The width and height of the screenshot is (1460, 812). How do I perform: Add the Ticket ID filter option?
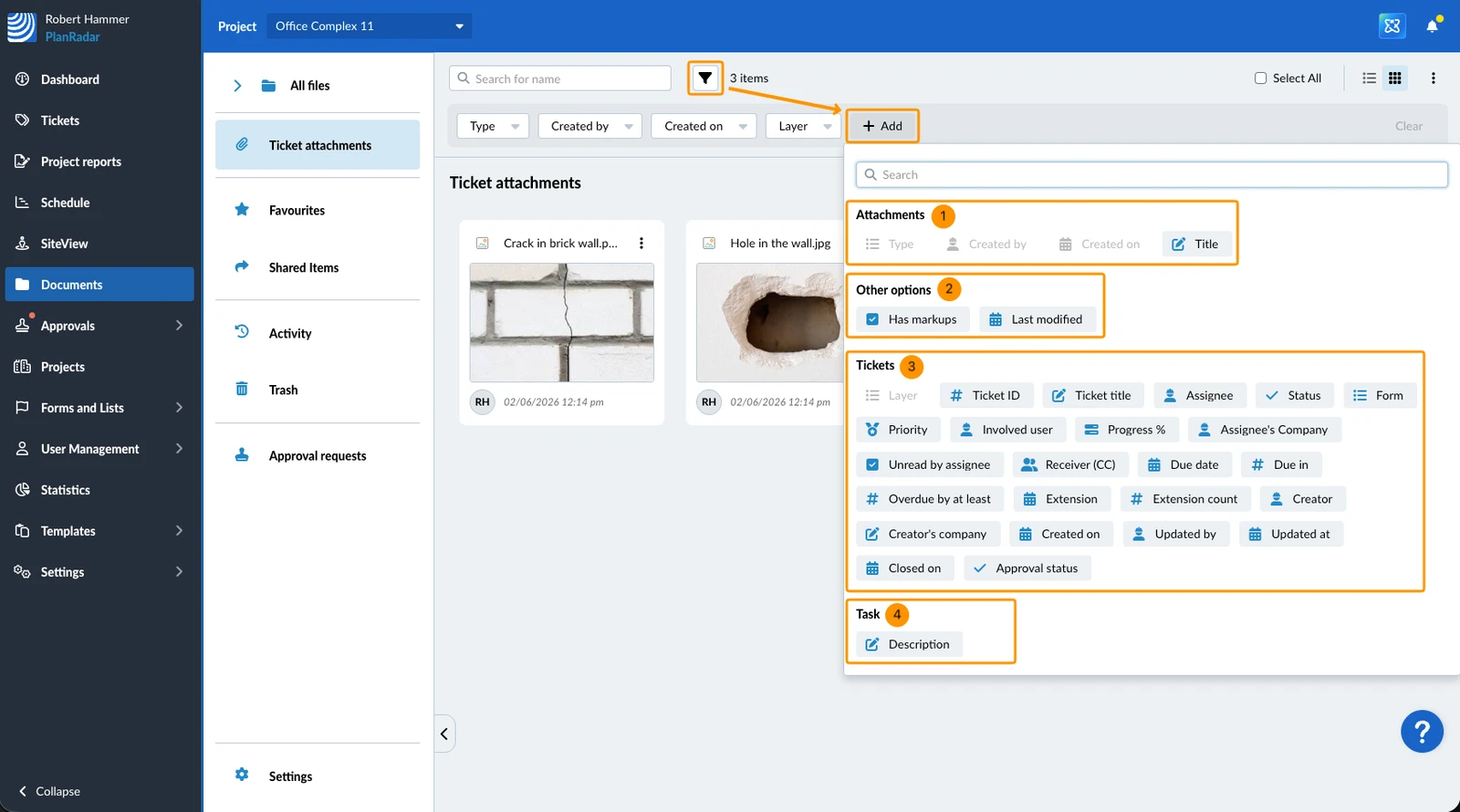click(986, 395)
